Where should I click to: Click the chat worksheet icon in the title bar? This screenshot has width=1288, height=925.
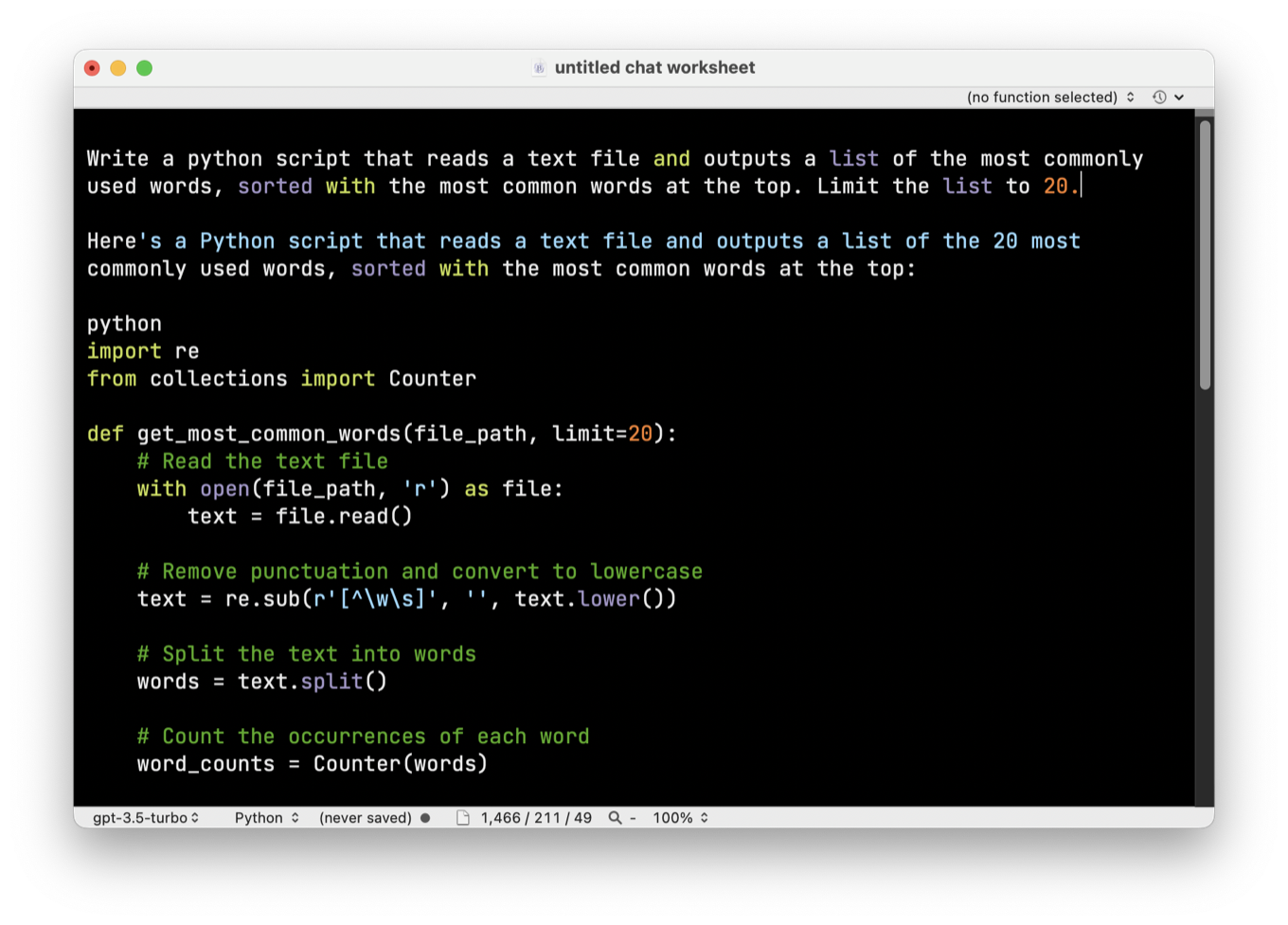[539, 67]
